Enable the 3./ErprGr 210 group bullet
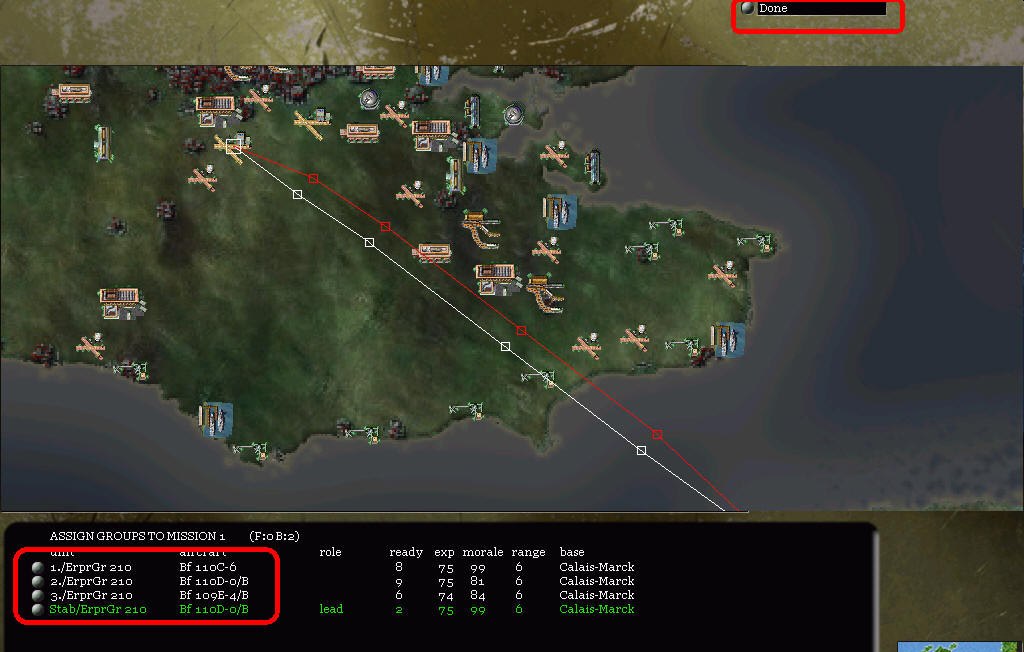Screen dimensions: 1024x652 (x=37, y=595)
